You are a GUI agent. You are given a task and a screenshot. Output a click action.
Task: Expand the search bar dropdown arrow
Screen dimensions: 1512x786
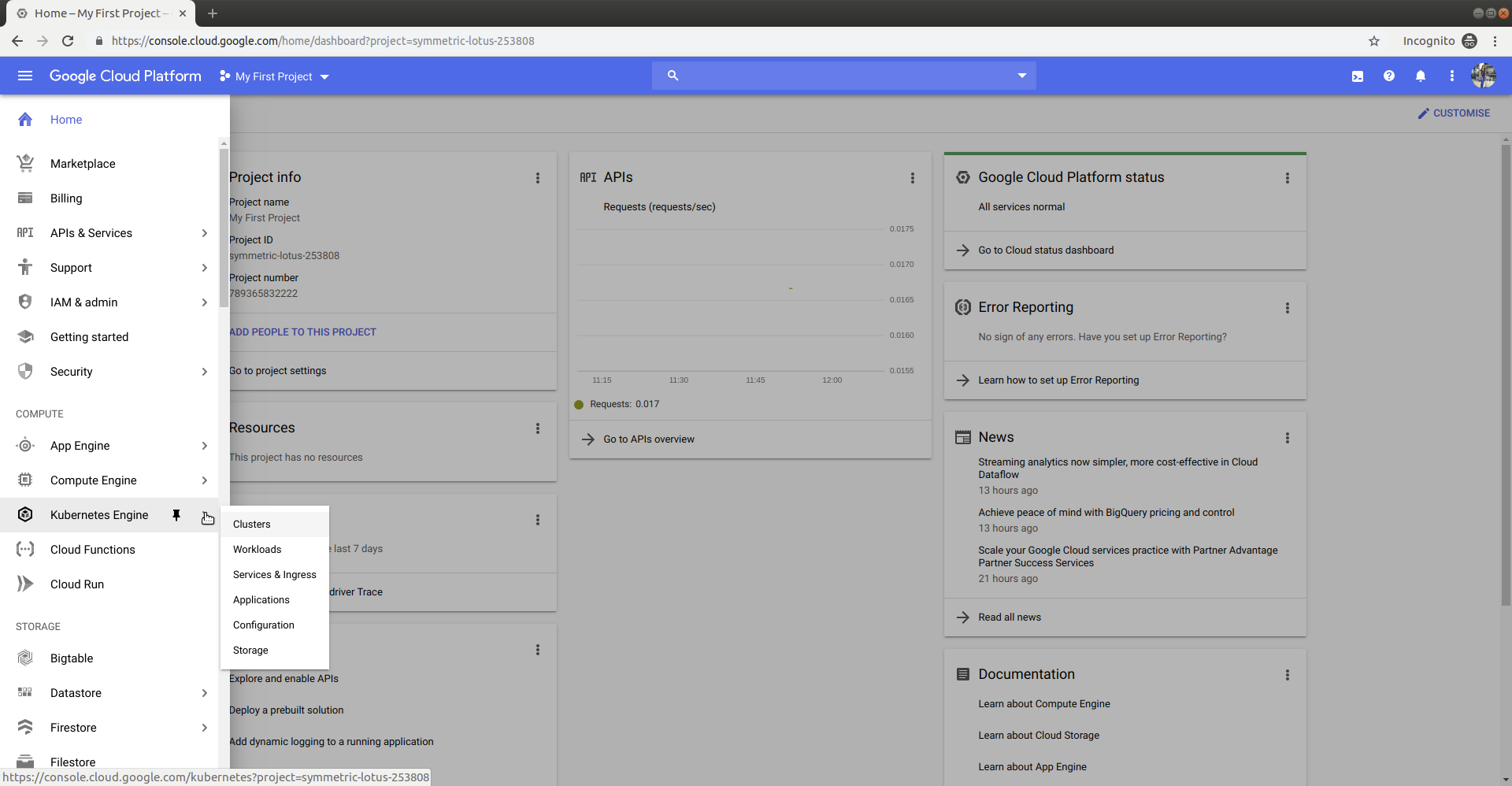[1022, 76]
